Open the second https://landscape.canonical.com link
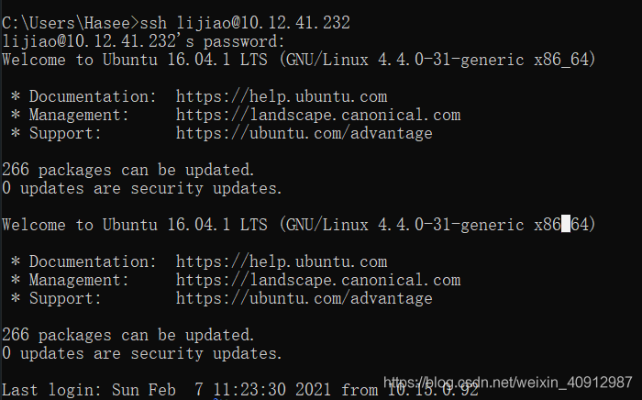 tap(318, 280)
